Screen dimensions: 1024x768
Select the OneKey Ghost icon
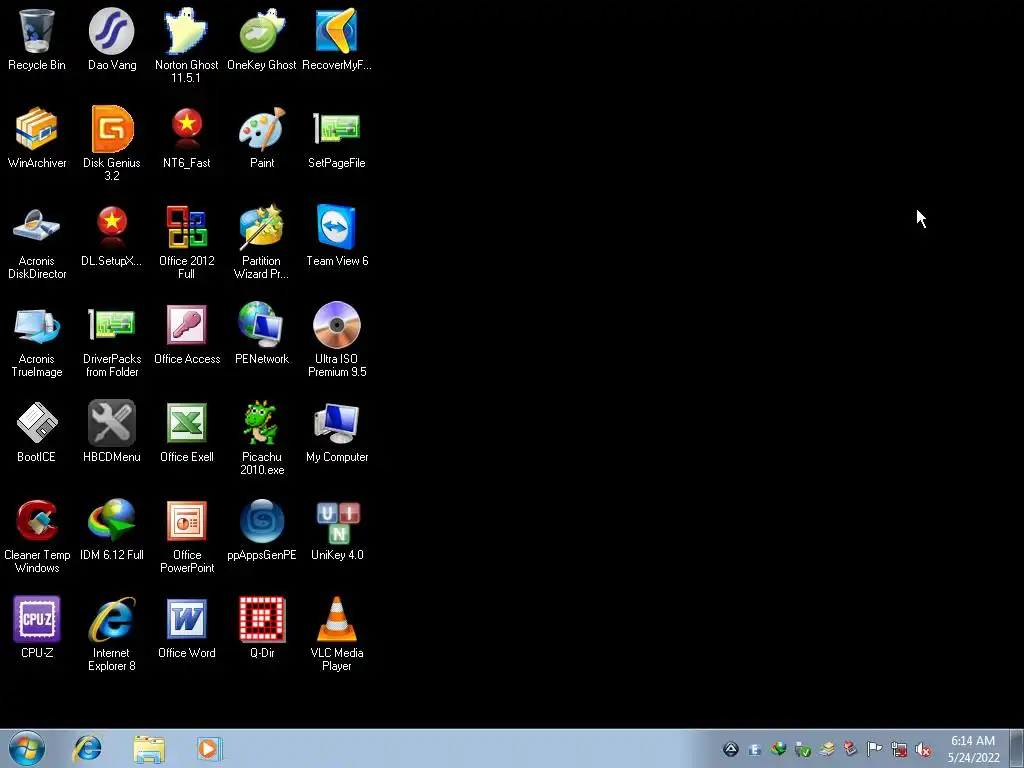tap(262, 39)
